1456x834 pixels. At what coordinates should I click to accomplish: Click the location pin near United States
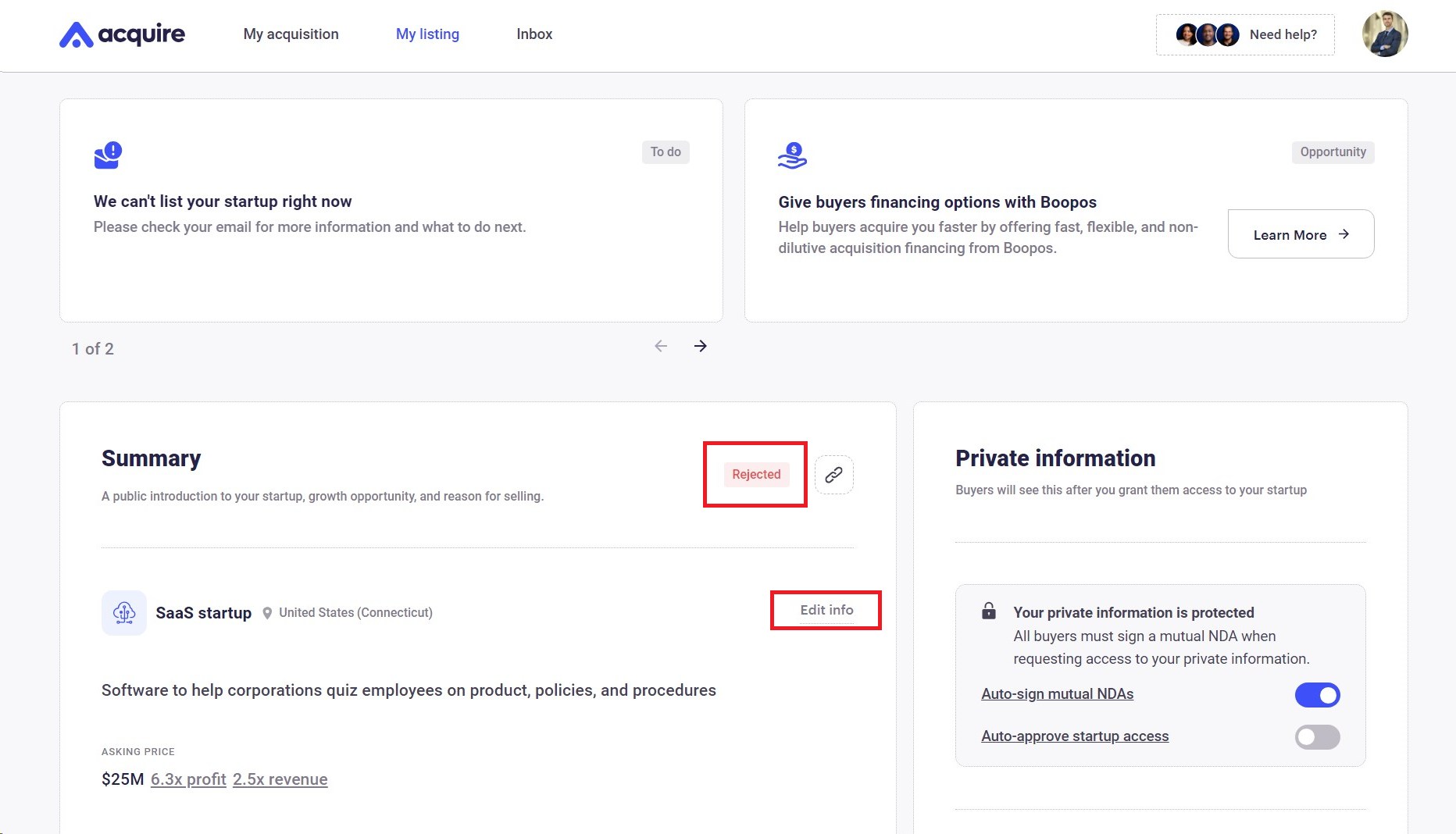[x=267, y=613]
